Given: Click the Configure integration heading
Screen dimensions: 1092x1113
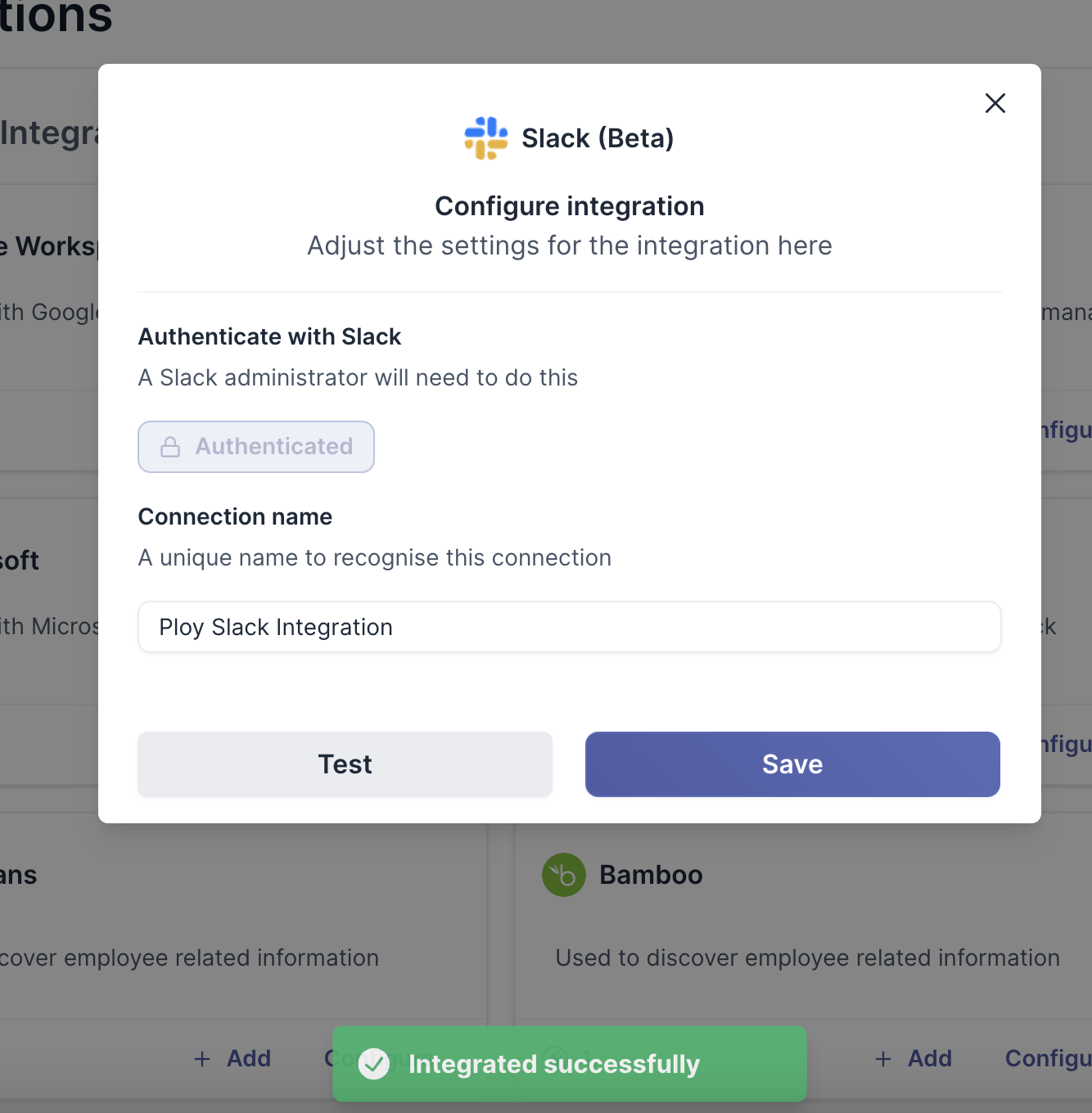Looking at the screenshot, I should tap(569, 206).
